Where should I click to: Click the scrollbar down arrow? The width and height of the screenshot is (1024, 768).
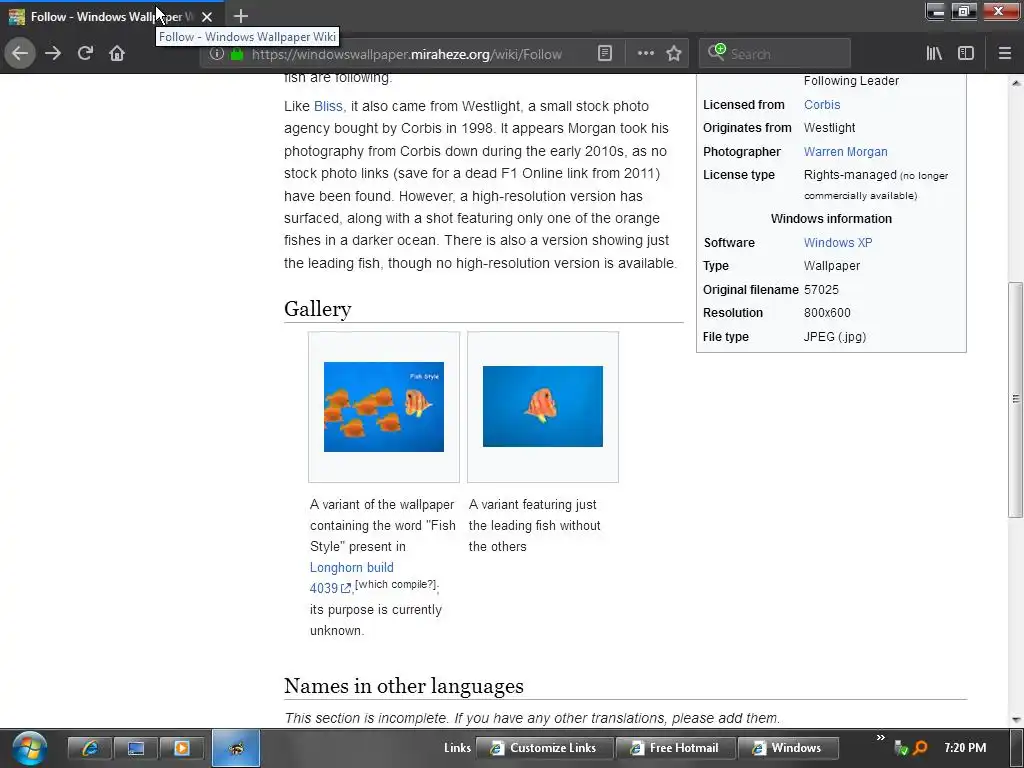tap(1016, 719)
